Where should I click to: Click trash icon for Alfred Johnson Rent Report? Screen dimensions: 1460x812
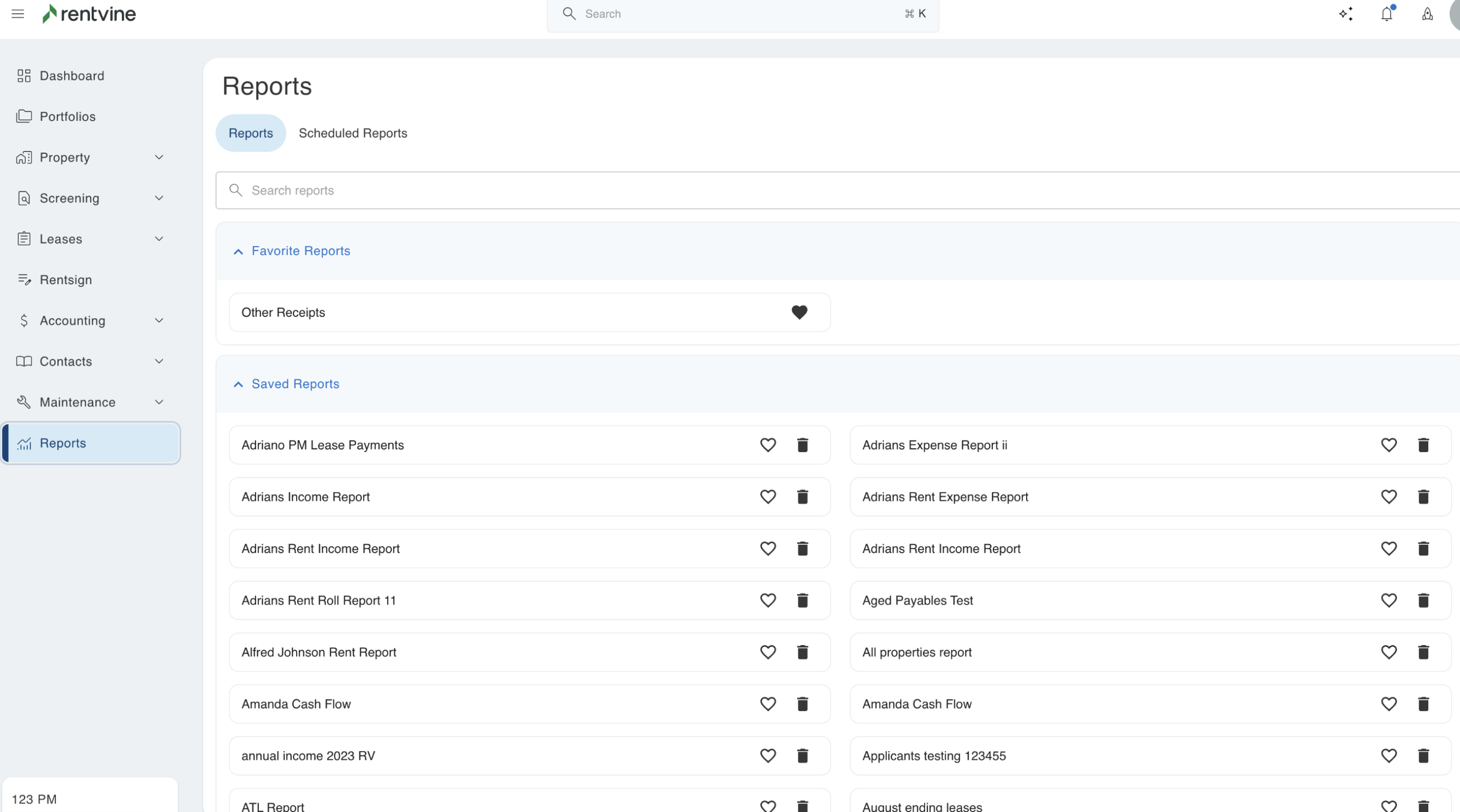[802, 652]
